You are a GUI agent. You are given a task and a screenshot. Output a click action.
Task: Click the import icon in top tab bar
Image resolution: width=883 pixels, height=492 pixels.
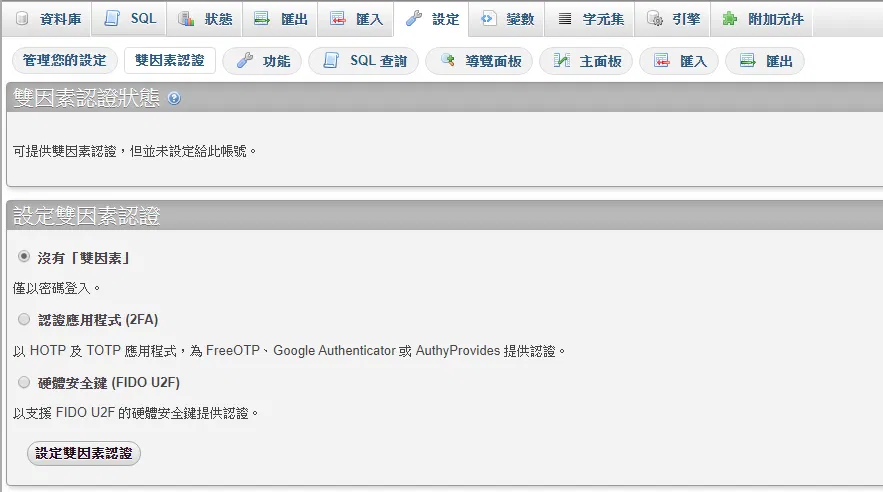coord(337,19)
